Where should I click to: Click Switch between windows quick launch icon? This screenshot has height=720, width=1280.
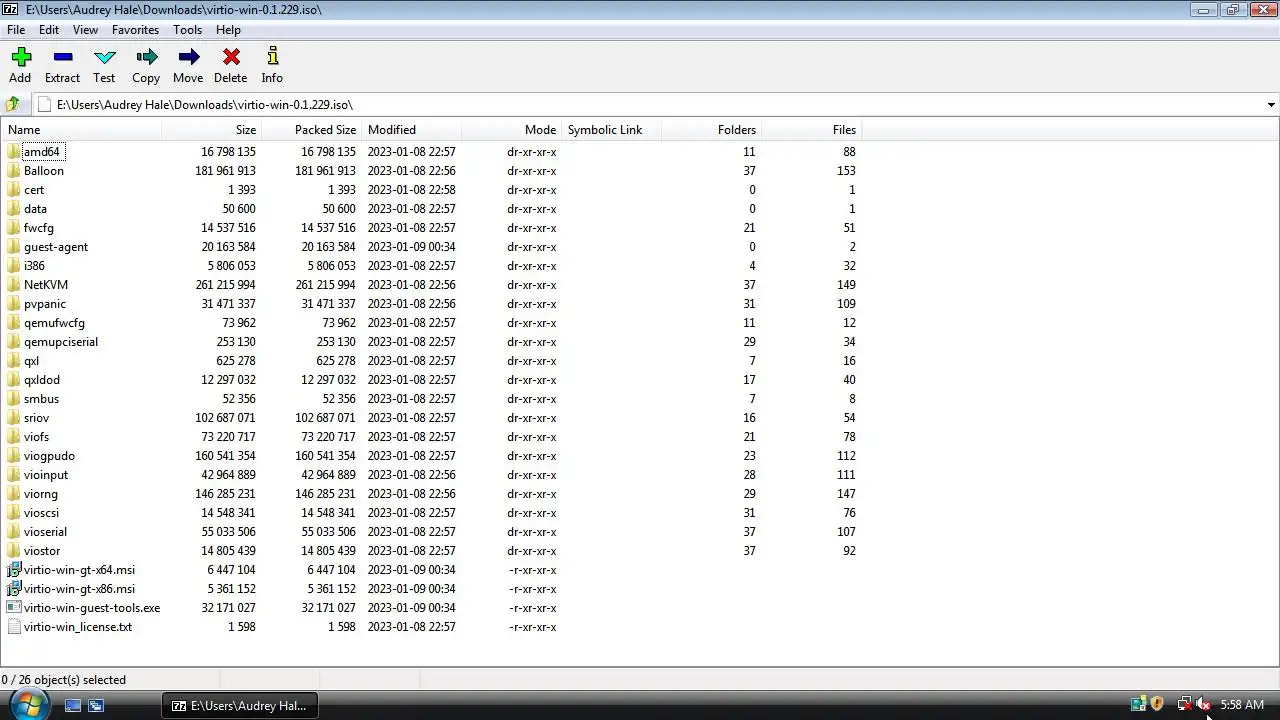(x=96, y=705)
